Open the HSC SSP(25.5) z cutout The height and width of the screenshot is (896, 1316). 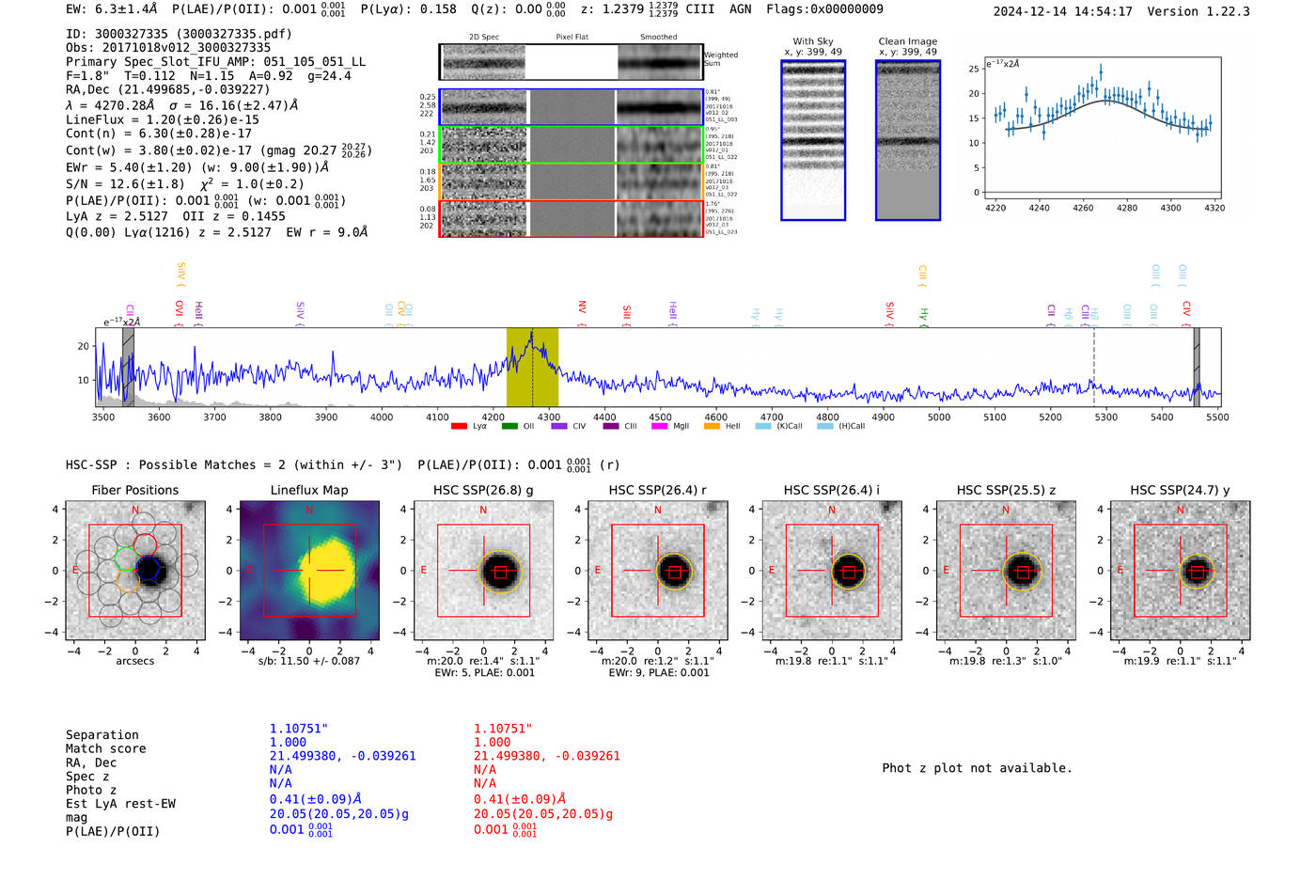(1006, 571)
